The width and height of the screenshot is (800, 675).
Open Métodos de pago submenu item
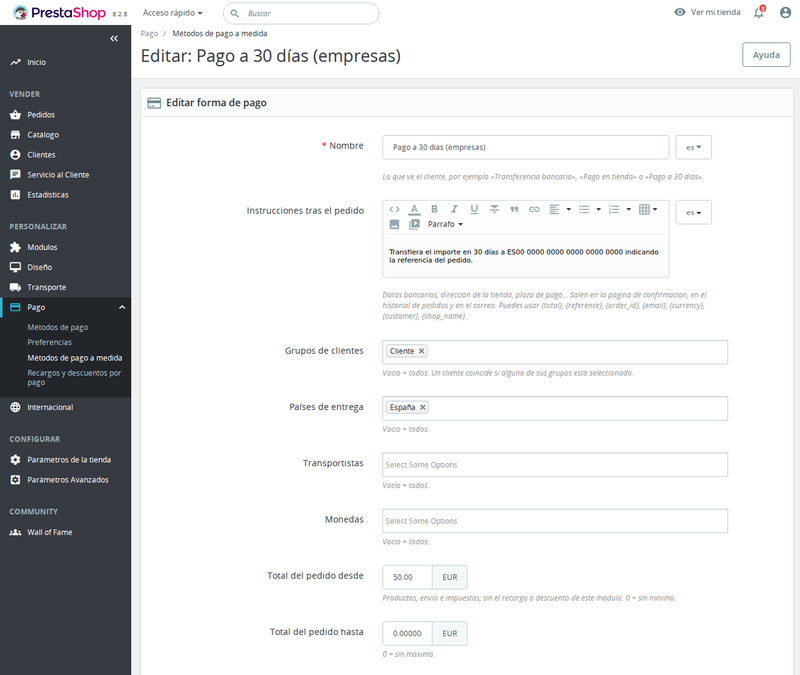coord(58,327)
